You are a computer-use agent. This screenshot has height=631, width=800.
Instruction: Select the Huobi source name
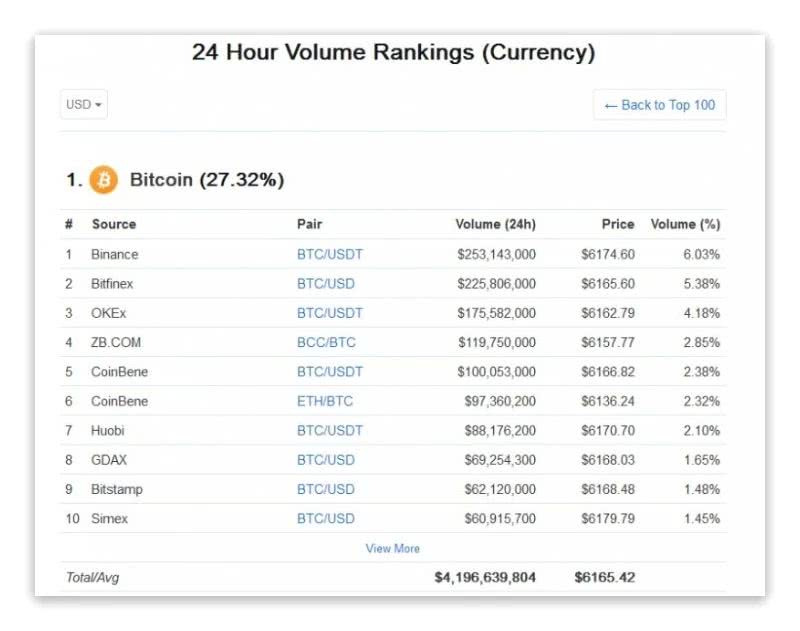click(107, 431)
